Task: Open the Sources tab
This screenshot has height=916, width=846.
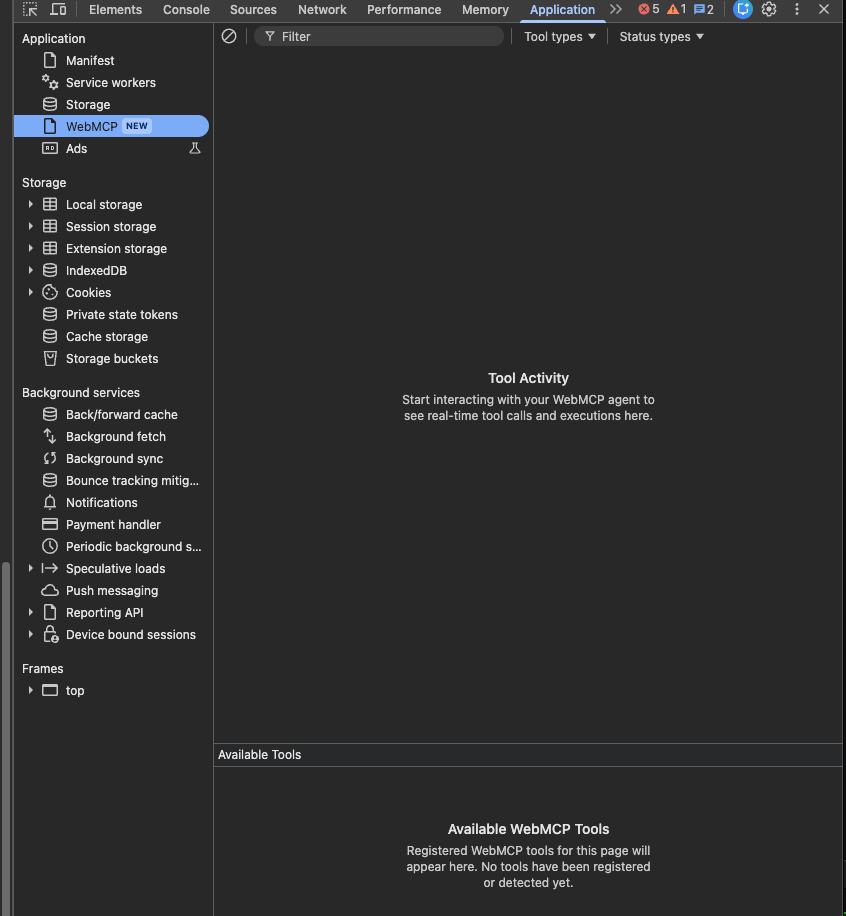Action: click(253, 9)
